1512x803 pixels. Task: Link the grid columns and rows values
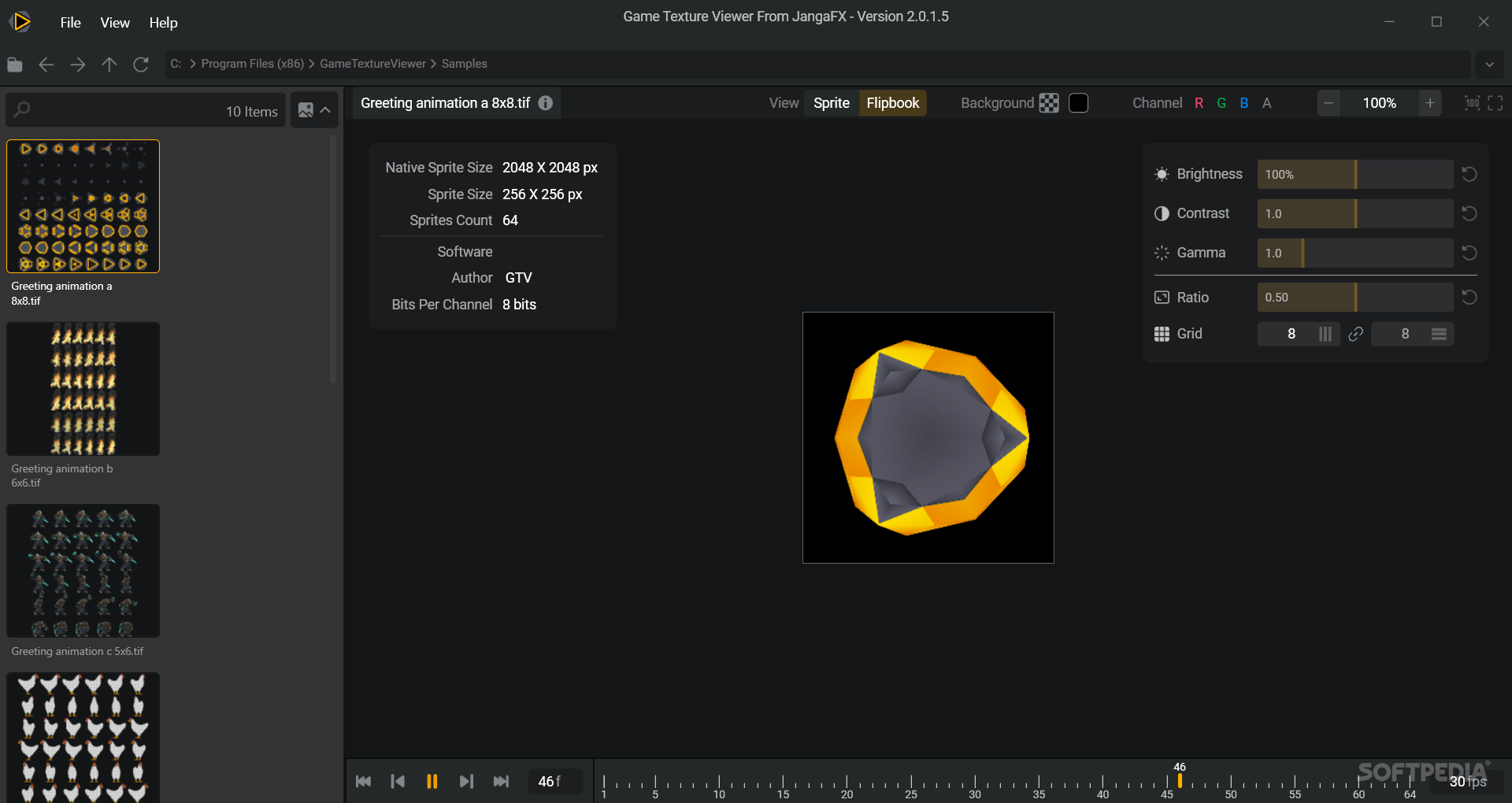pyautogui.click(x=1355, y=334)
